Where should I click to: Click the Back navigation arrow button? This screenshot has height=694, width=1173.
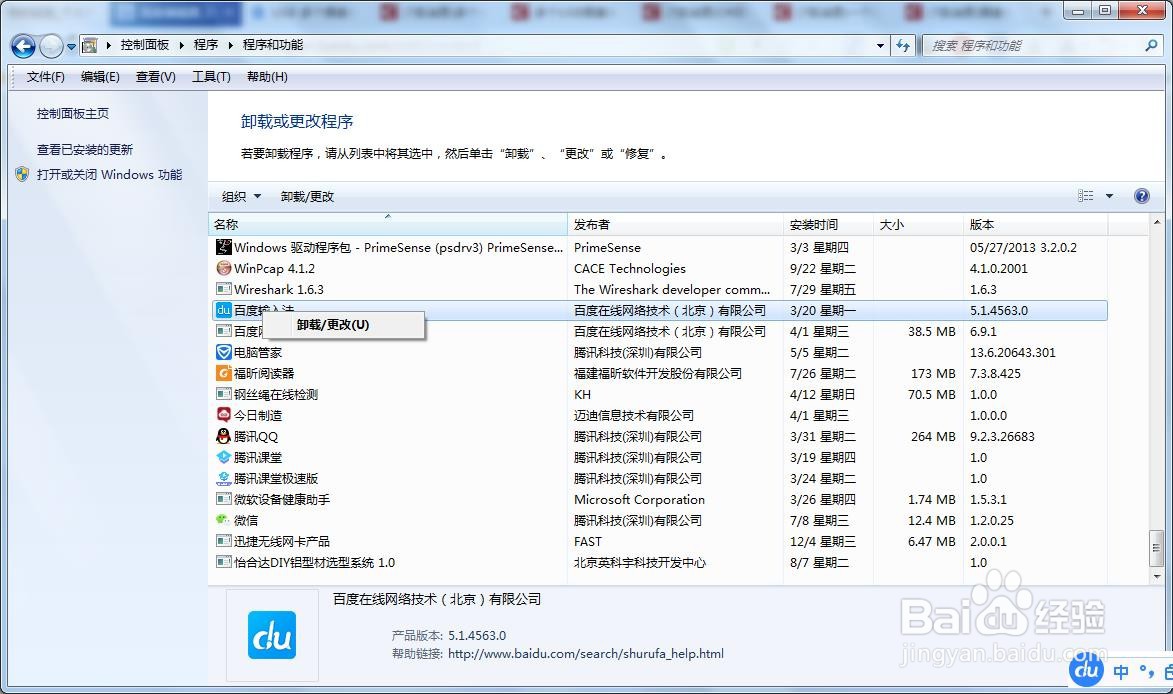23,46
